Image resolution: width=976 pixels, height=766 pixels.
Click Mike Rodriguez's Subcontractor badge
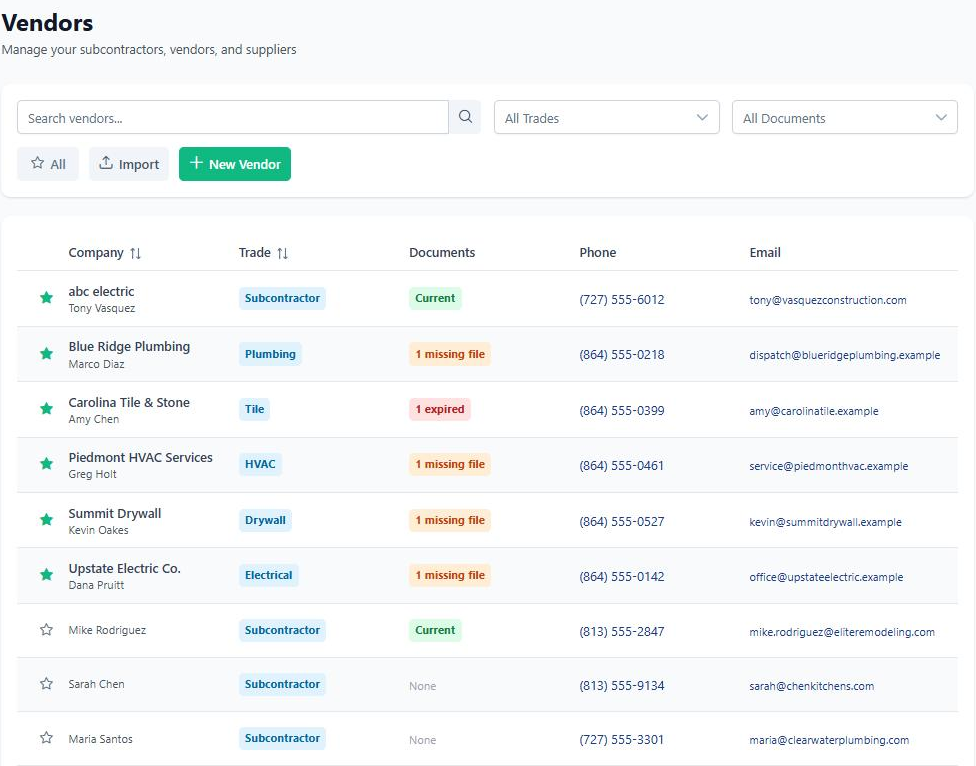pyautogui.click(x=282, y=630)
